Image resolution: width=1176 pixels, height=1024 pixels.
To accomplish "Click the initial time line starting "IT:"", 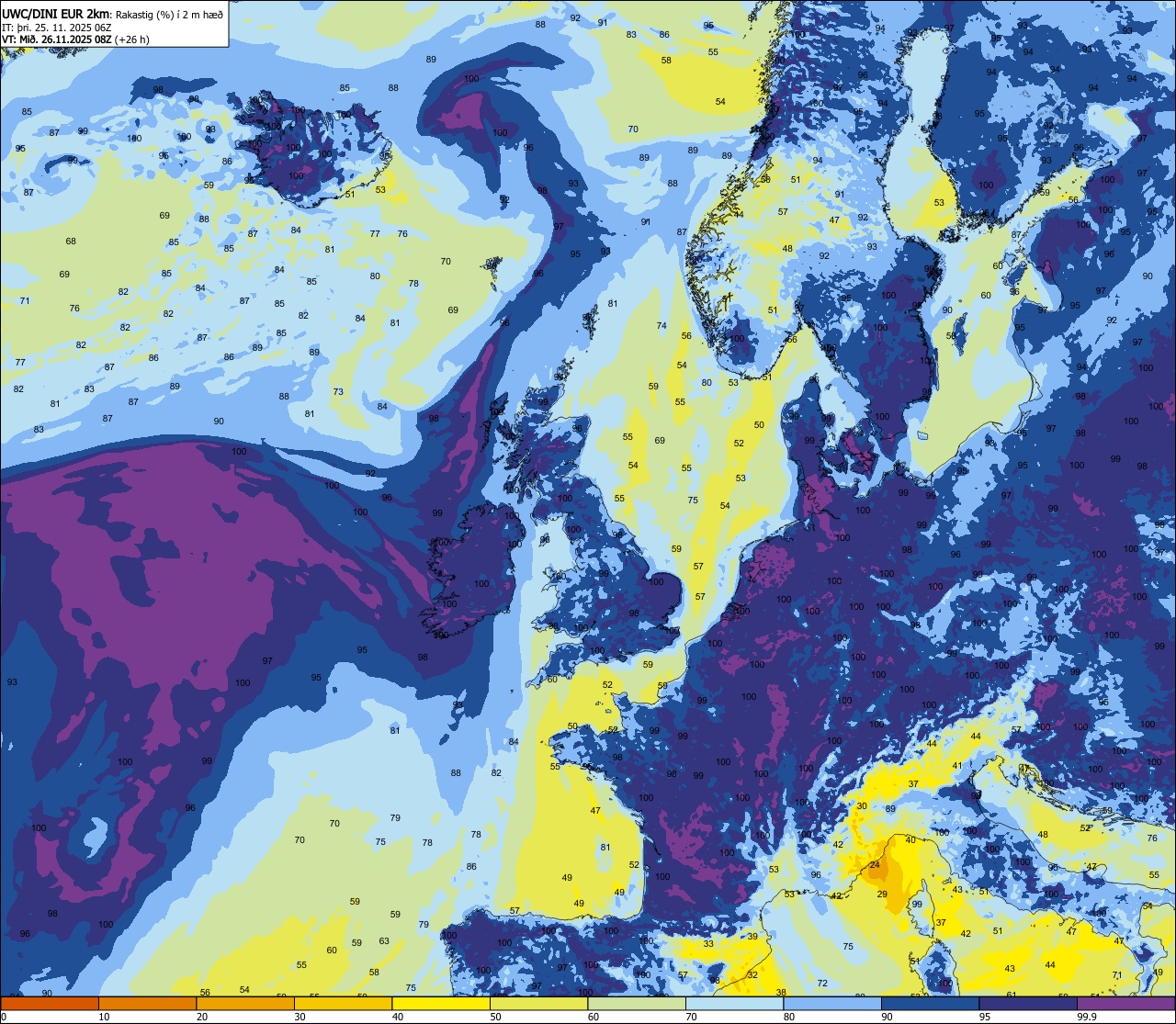I will pos(57,27).
